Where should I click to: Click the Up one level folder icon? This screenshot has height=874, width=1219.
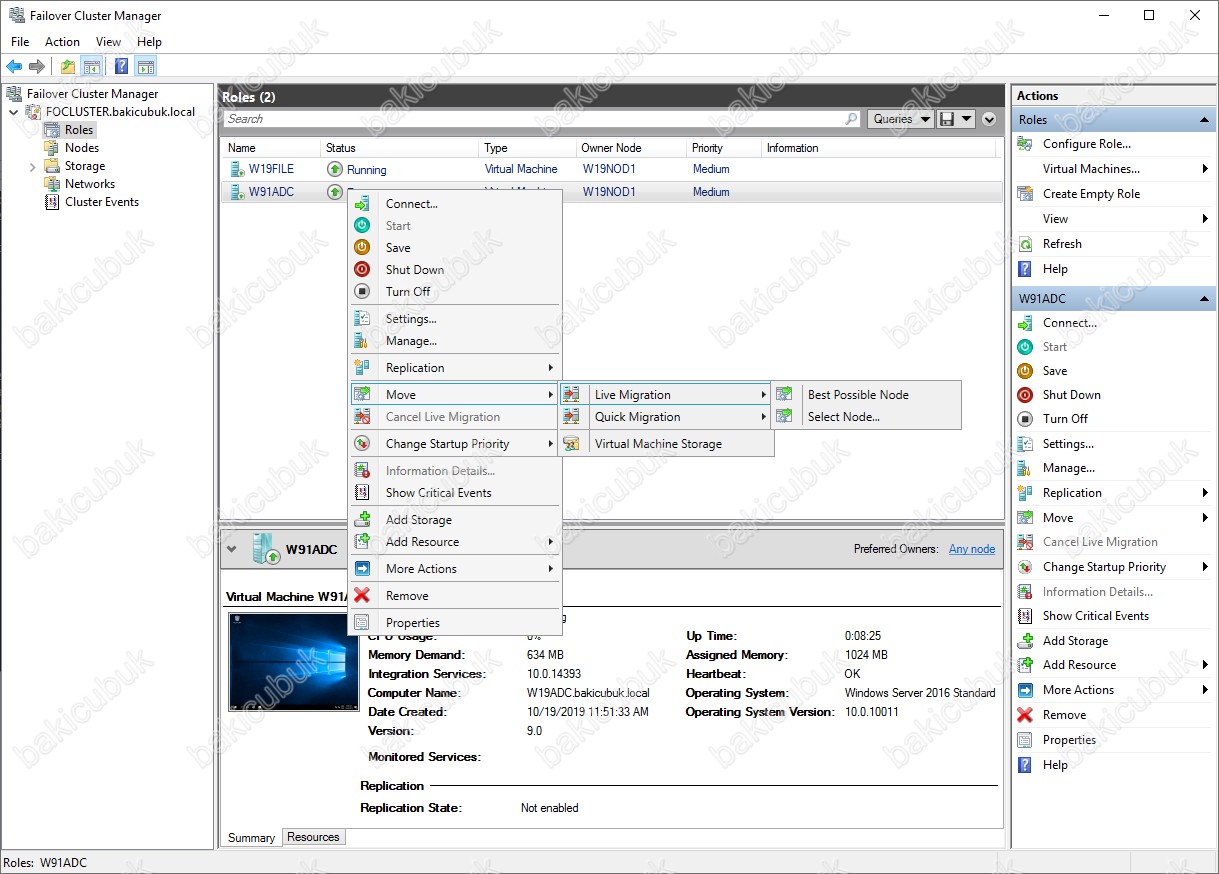coord(68,67)
